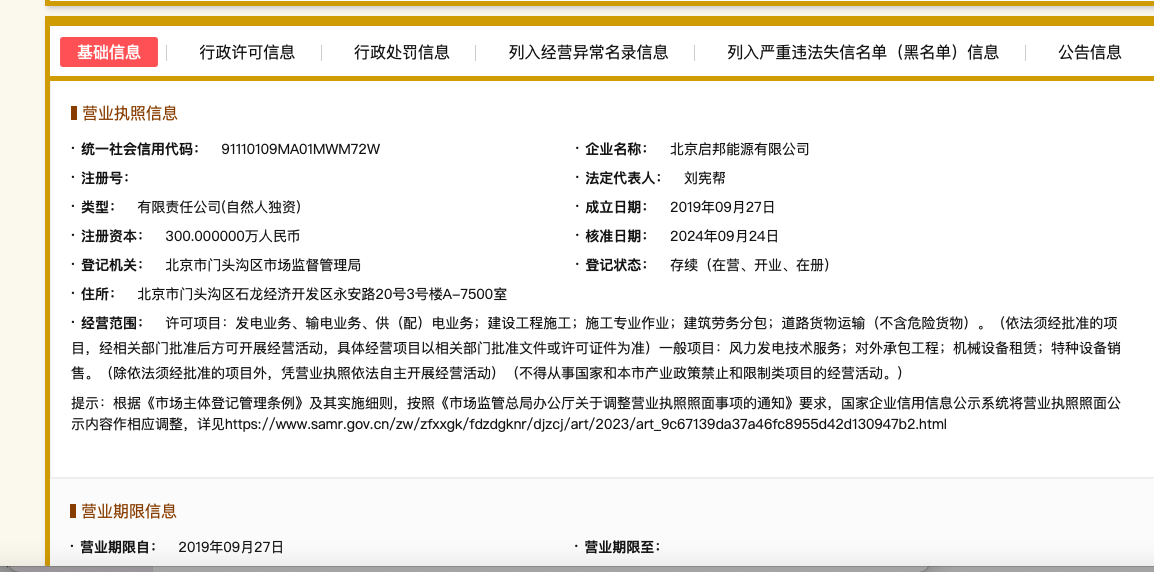The height and width of the screenshot is (572, 1154).
Task: Open 列入经营异常名录信息 tab
Action: click(589, 52)
